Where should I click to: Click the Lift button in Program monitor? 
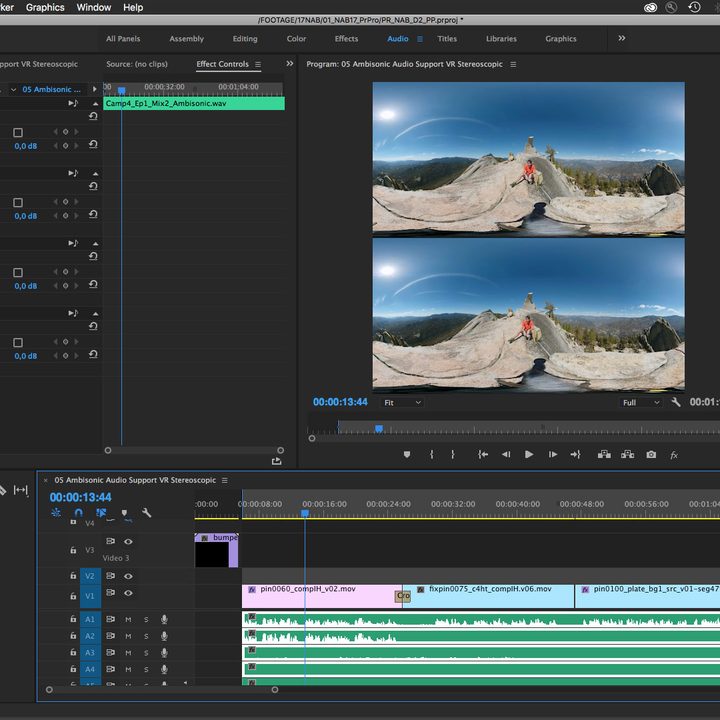coord(604,455)
